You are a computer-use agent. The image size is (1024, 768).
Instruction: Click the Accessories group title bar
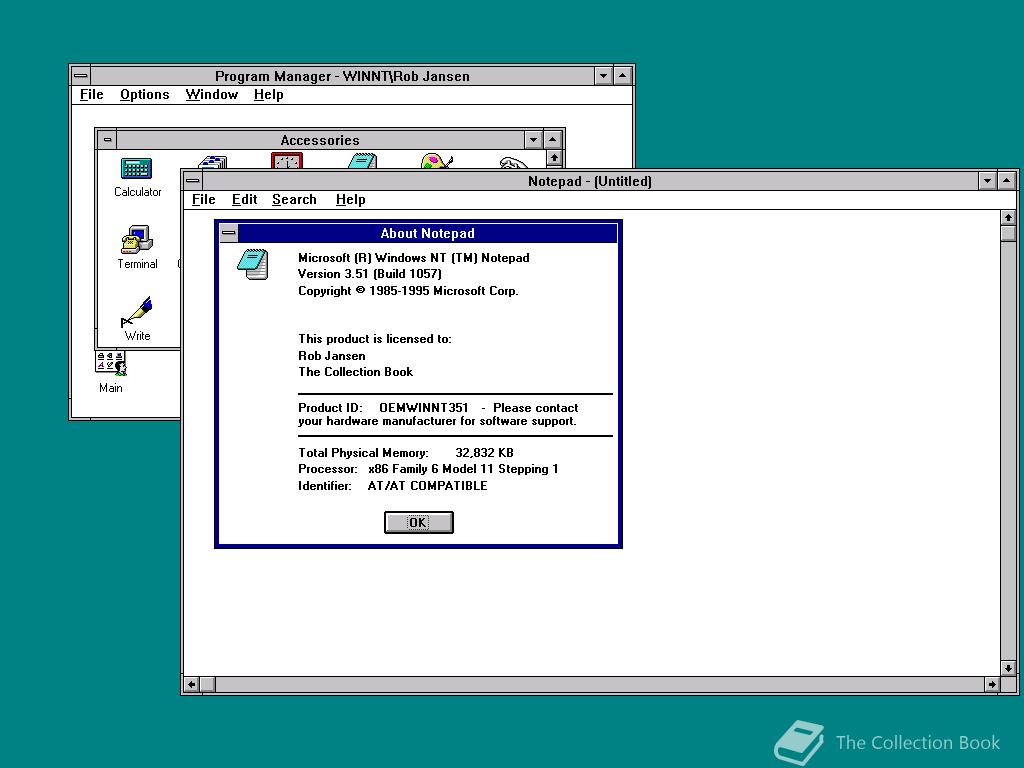point(320,140)
